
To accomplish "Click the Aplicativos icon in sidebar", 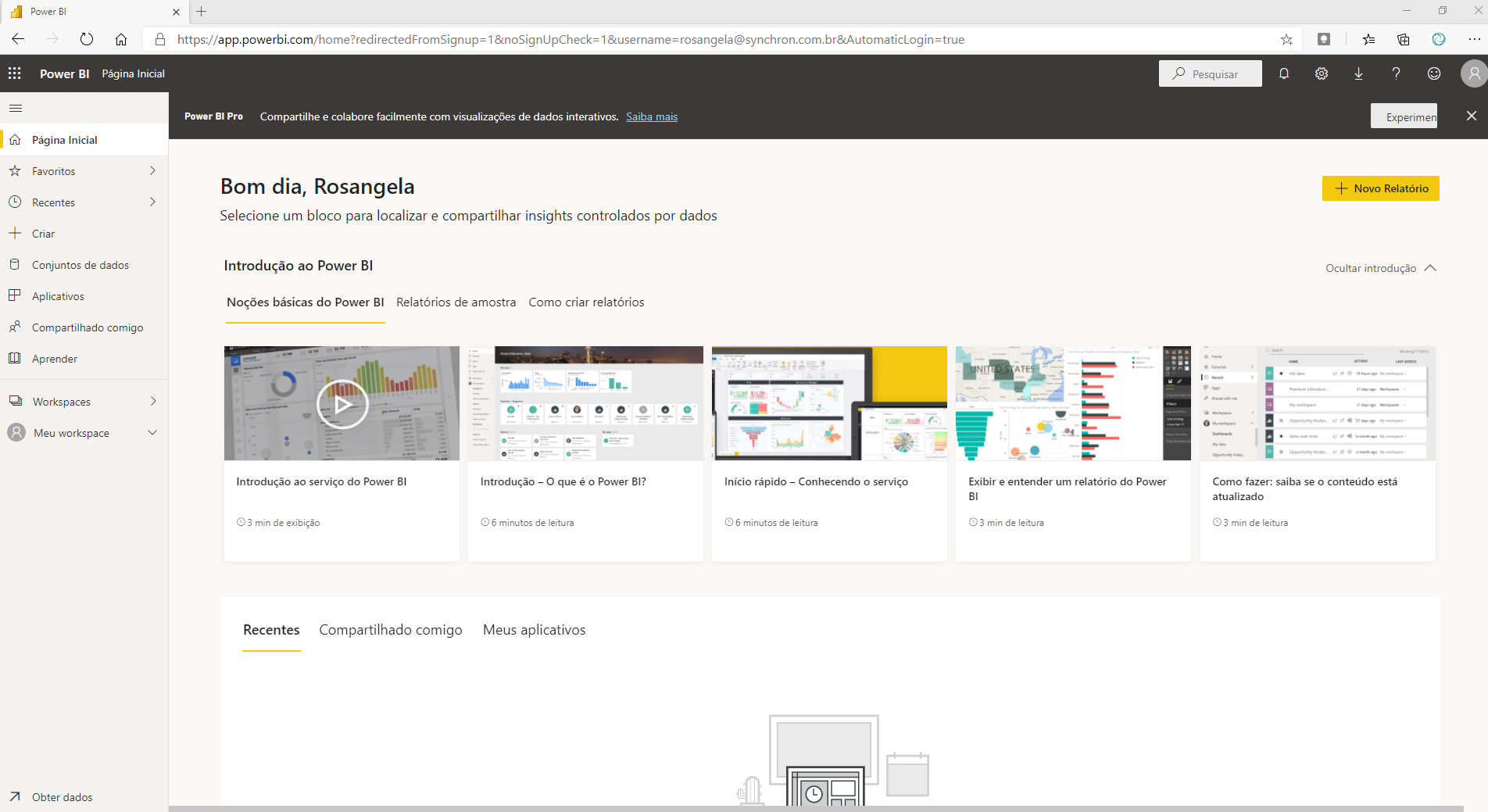I will point(15,295).
